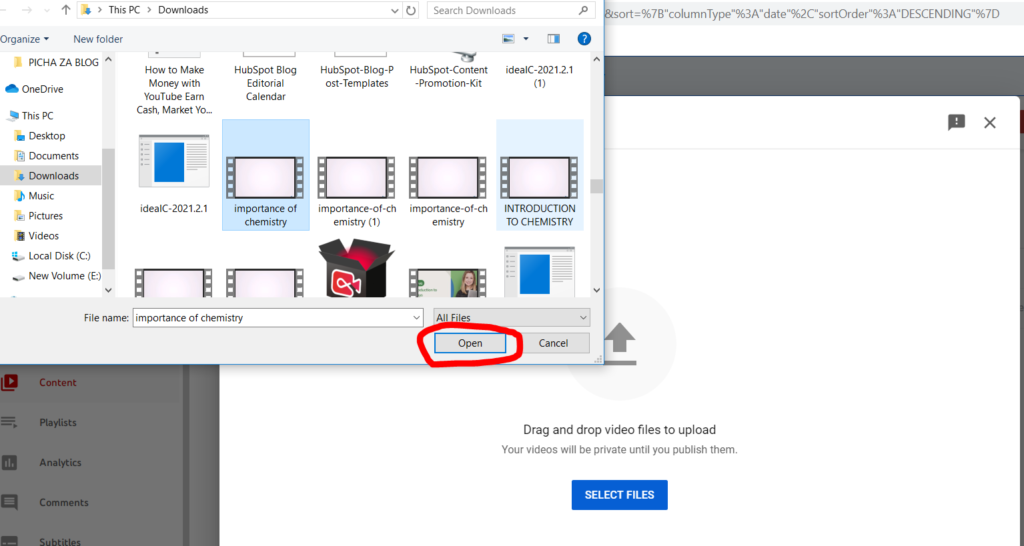
Task: Expand the File name history dropdown arrow
Action: coord(416,317)
